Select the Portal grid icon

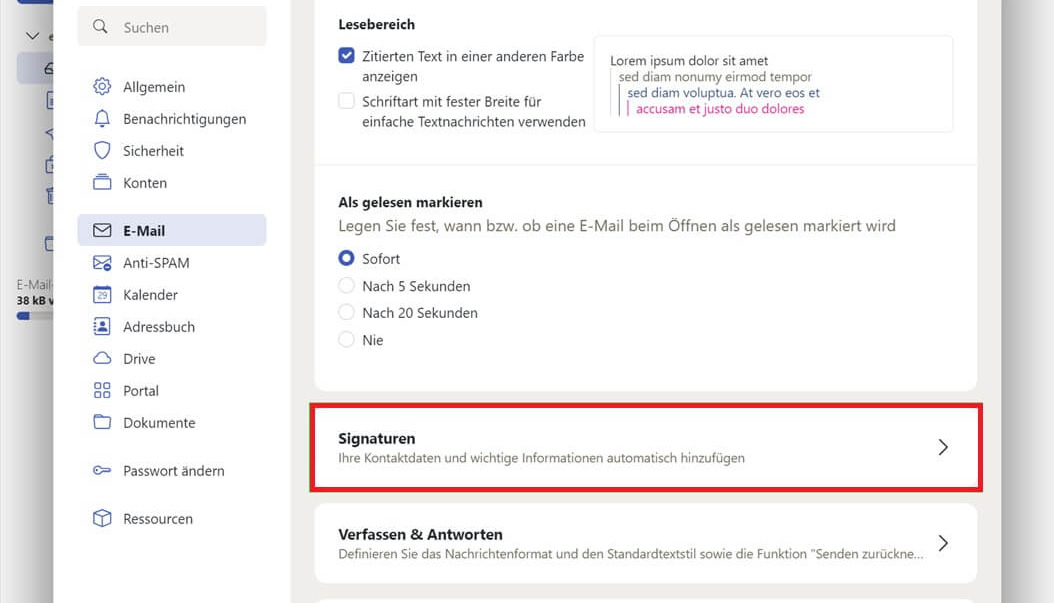coord(102,391)
